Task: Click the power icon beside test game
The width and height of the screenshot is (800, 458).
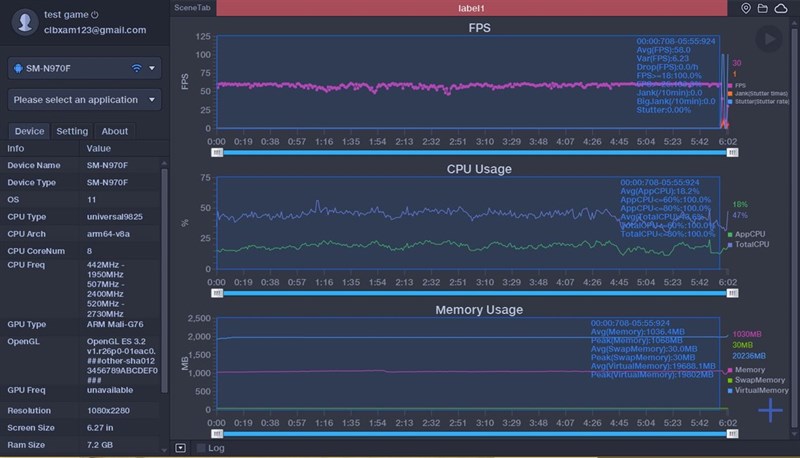Action: [x=95, y=15]
